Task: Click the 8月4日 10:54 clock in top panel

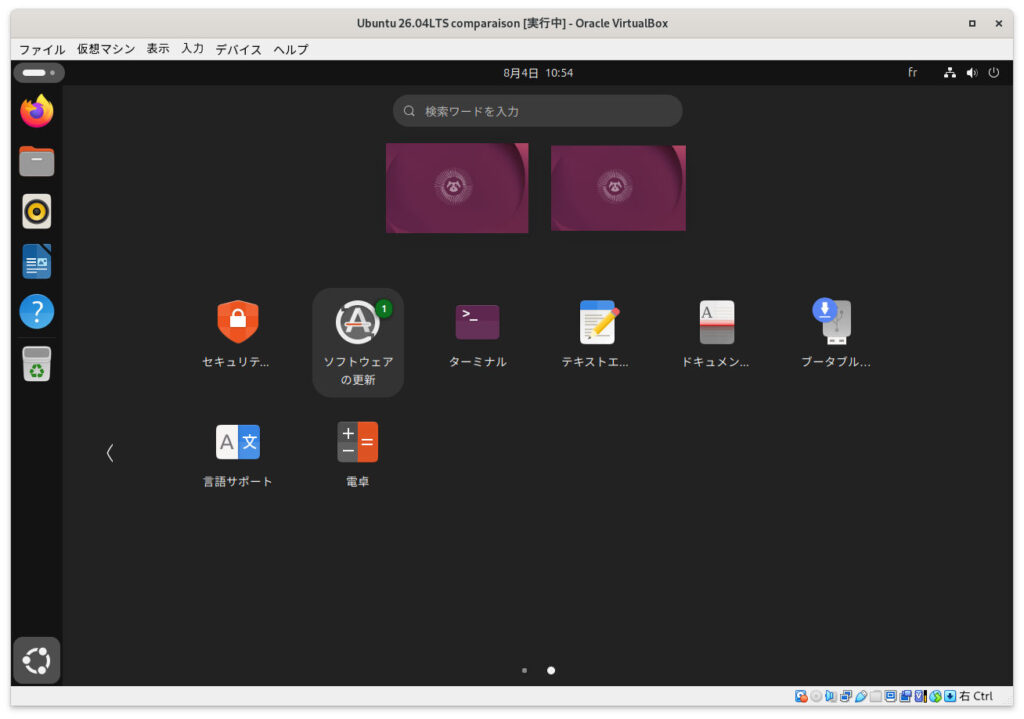Action: [537, 72]
